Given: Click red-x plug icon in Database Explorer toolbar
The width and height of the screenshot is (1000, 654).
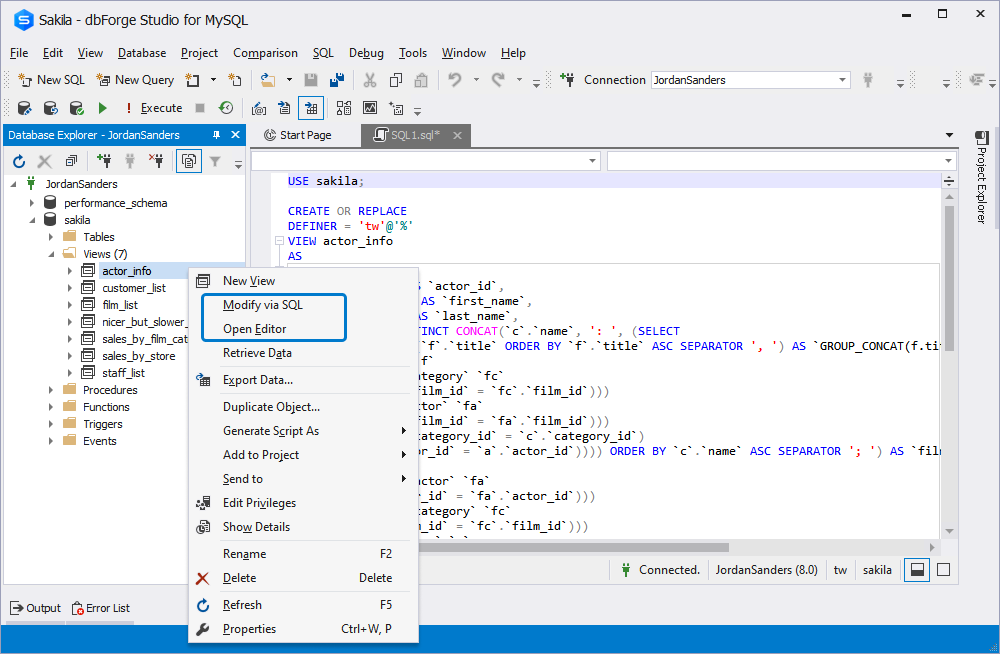Looking at the screenshot, I should point(156,161).
